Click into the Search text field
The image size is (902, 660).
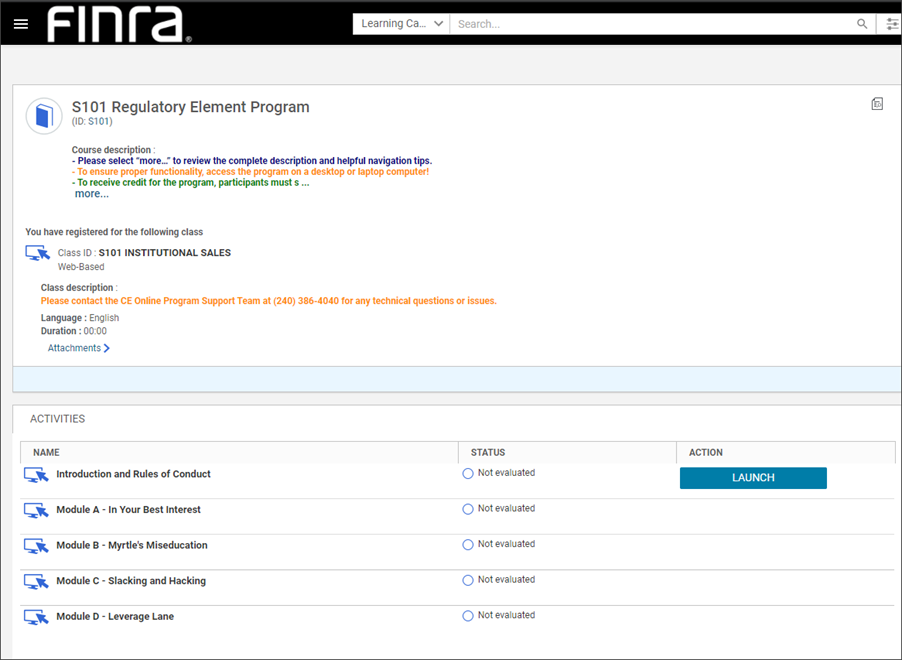650,24
